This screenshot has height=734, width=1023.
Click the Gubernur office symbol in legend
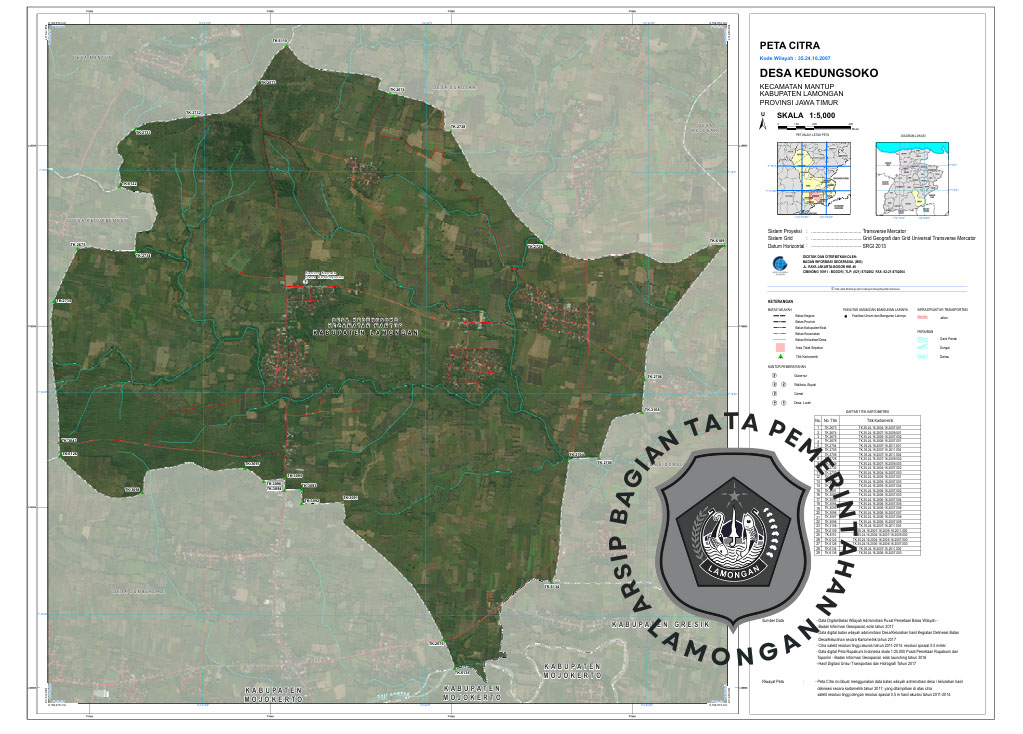772,376
